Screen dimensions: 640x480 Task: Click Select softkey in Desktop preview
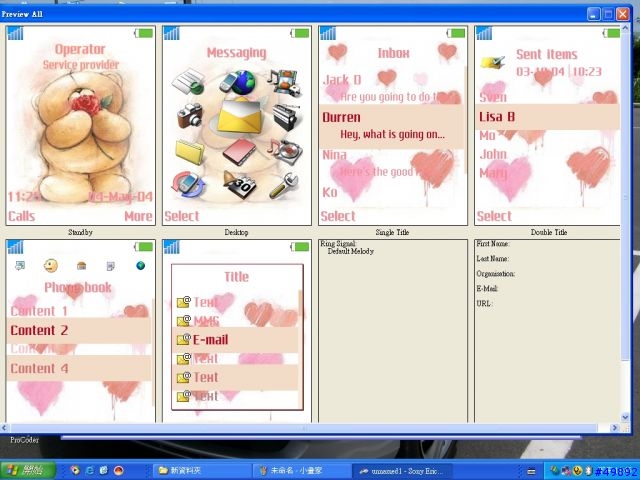coord(182,216)
